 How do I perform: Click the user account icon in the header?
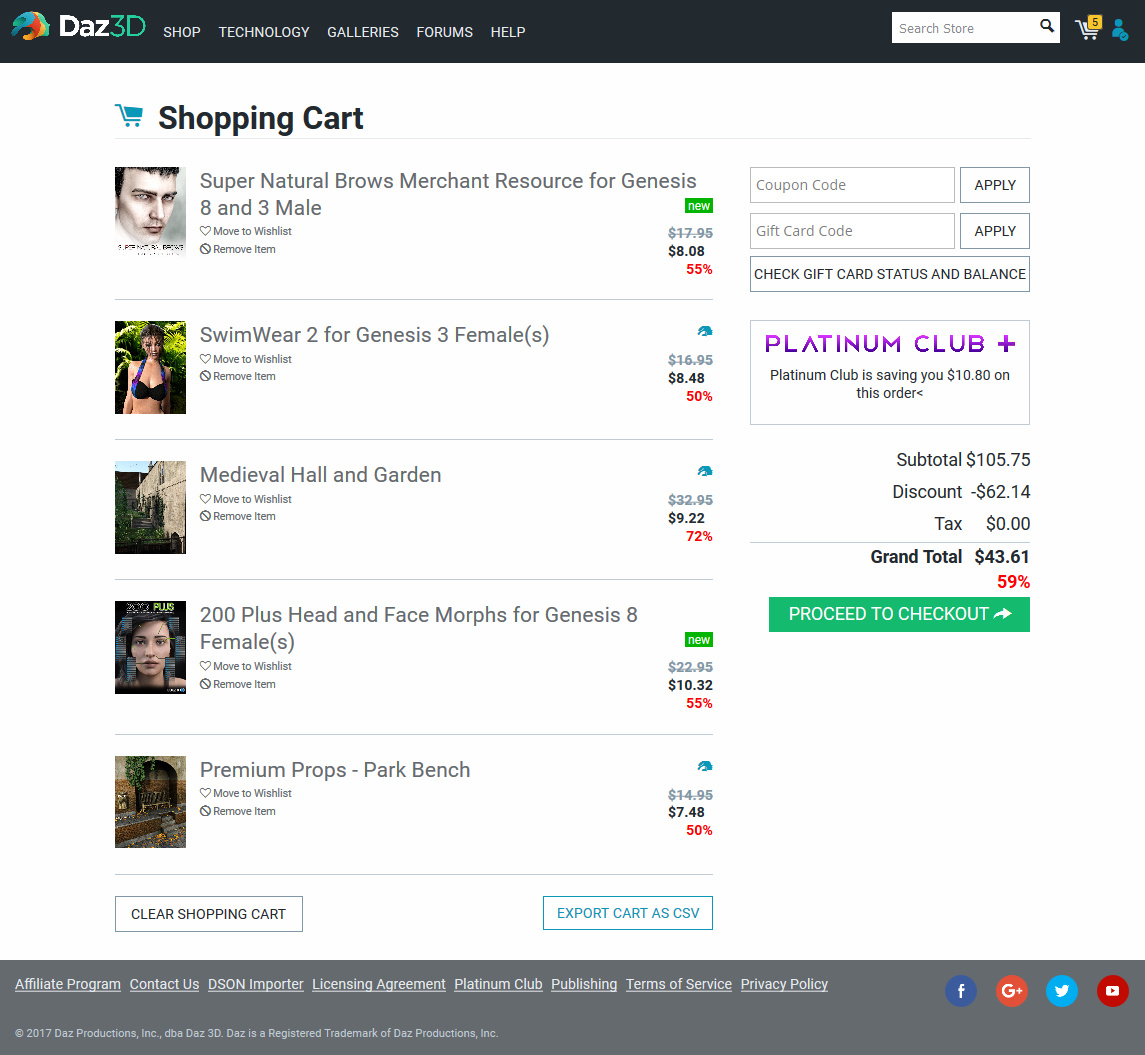[1120, 30]
